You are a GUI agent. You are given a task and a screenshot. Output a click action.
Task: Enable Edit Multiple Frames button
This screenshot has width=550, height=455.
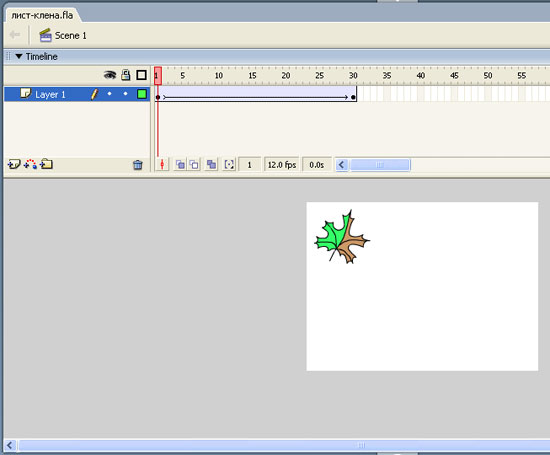pyautogui.click(x=212, y=165)
